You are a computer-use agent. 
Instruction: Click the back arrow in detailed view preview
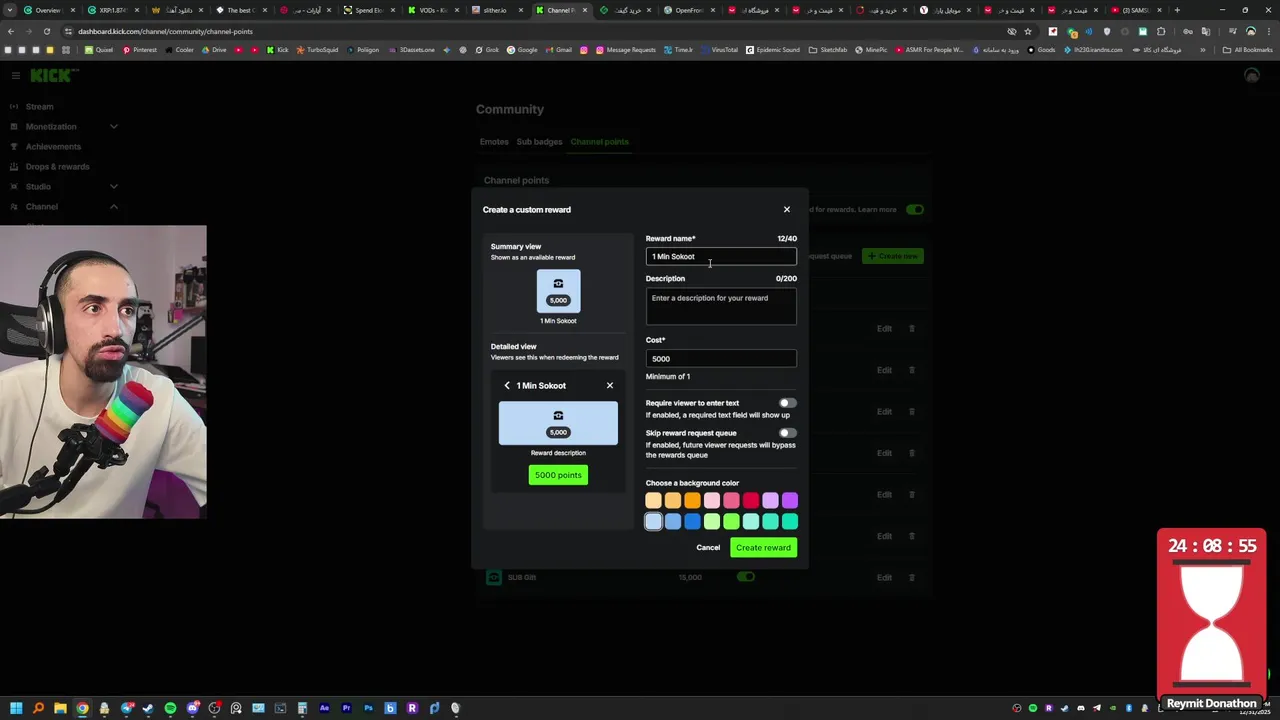(507, 386)
